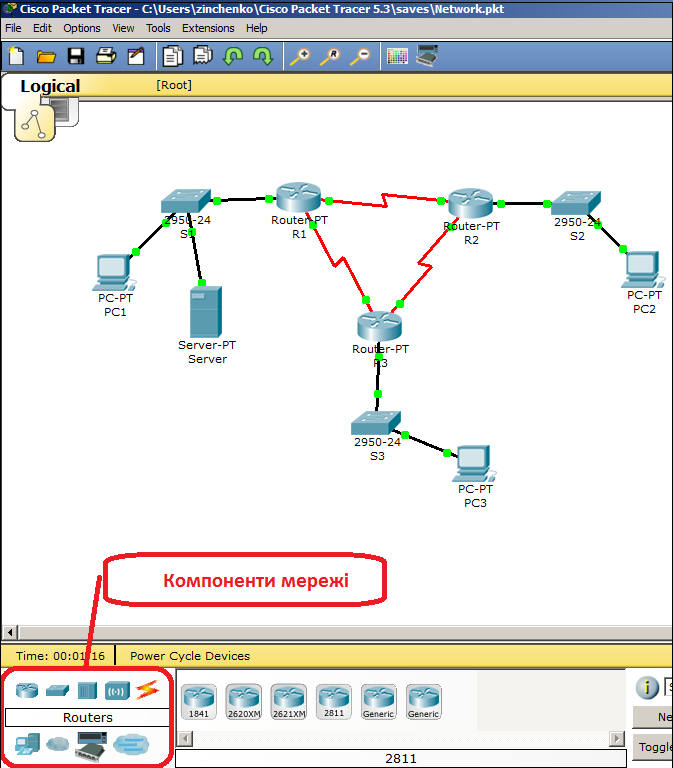Screen dimensions: 673x768
Task: Open the View menu
Action: pos(123,28)
